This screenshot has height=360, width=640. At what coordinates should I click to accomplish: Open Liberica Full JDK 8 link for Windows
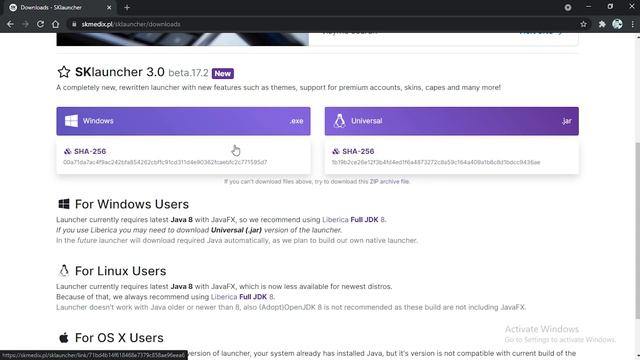click(x=353, y=220)
